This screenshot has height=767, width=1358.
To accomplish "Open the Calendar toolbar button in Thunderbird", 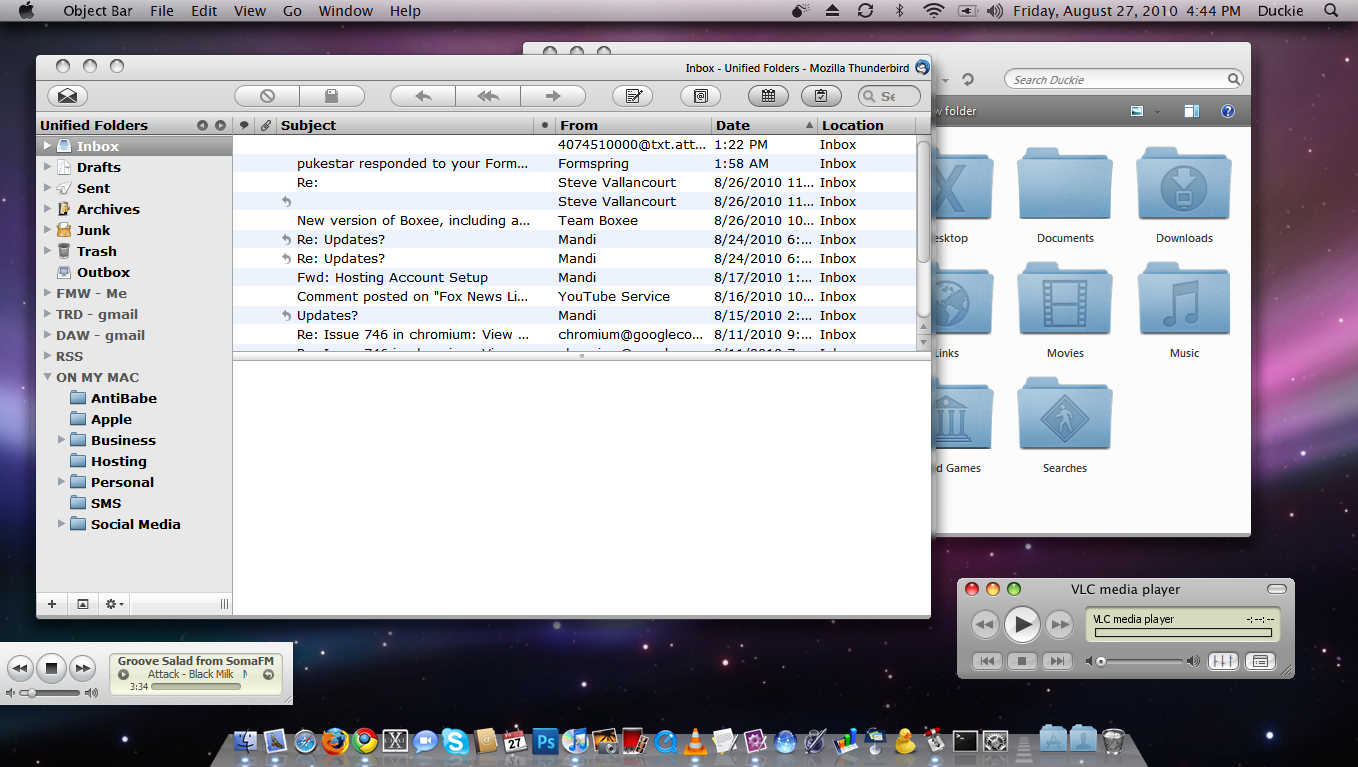I will click(x=769, y=96).
